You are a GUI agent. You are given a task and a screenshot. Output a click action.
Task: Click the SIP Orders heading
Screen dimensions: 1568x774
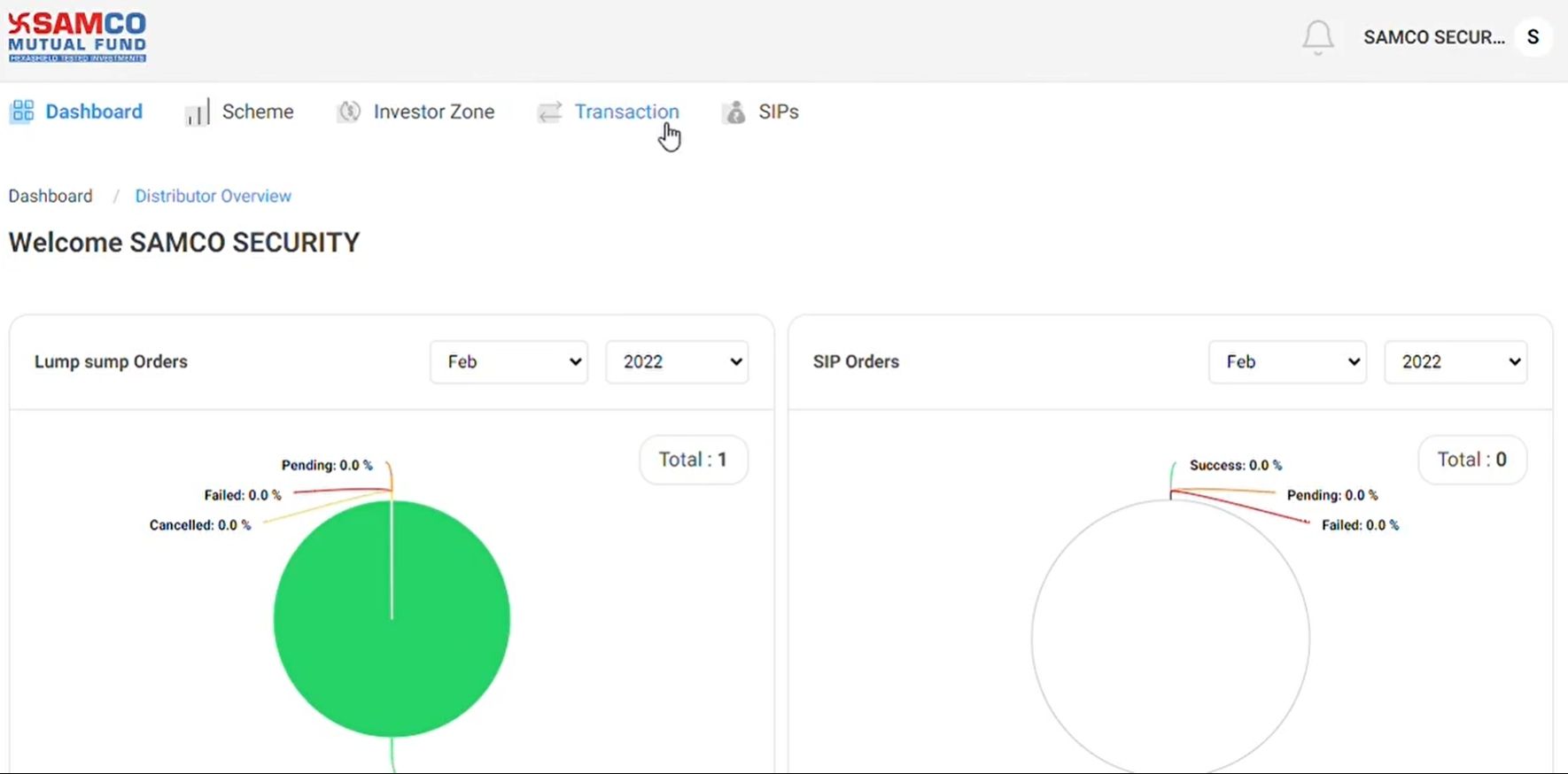click(x=856, y=361)
